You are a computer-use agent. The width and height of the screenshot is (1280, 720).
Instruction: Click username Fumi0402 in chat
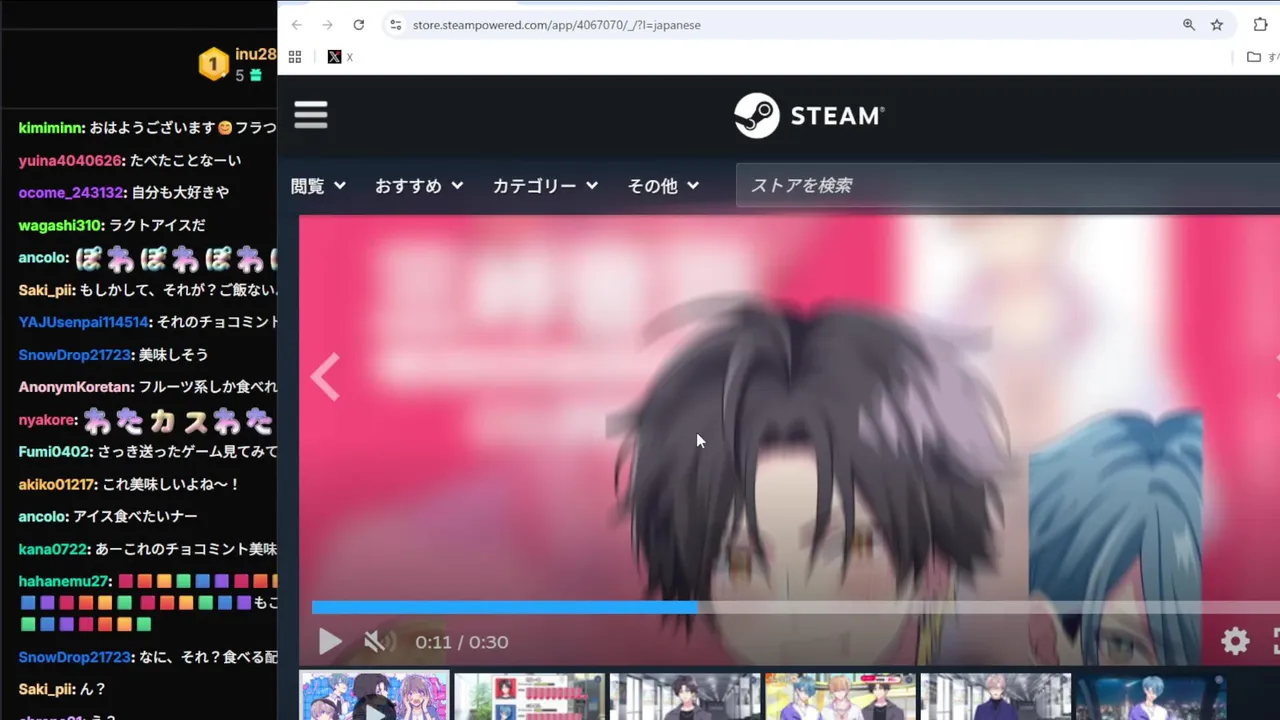point(55,452)
